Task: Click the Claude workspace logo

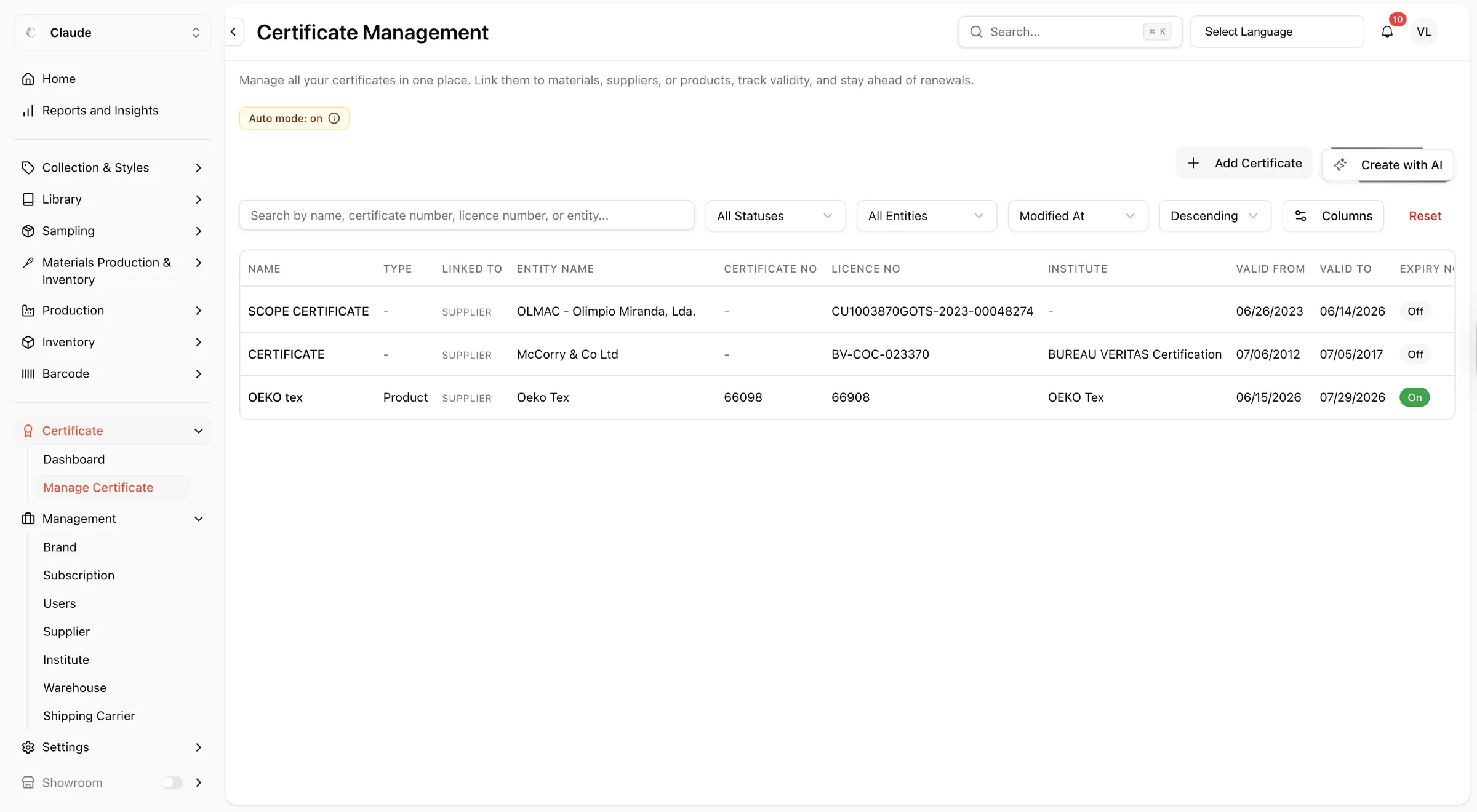Action: (31, 33)
